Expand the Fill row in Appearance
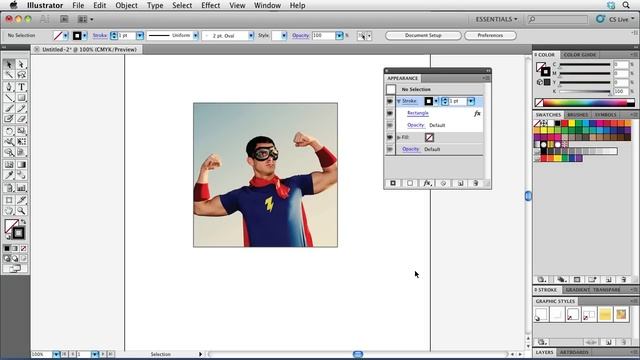Viewport: 640px width, 360px height. tap(399, 138)
